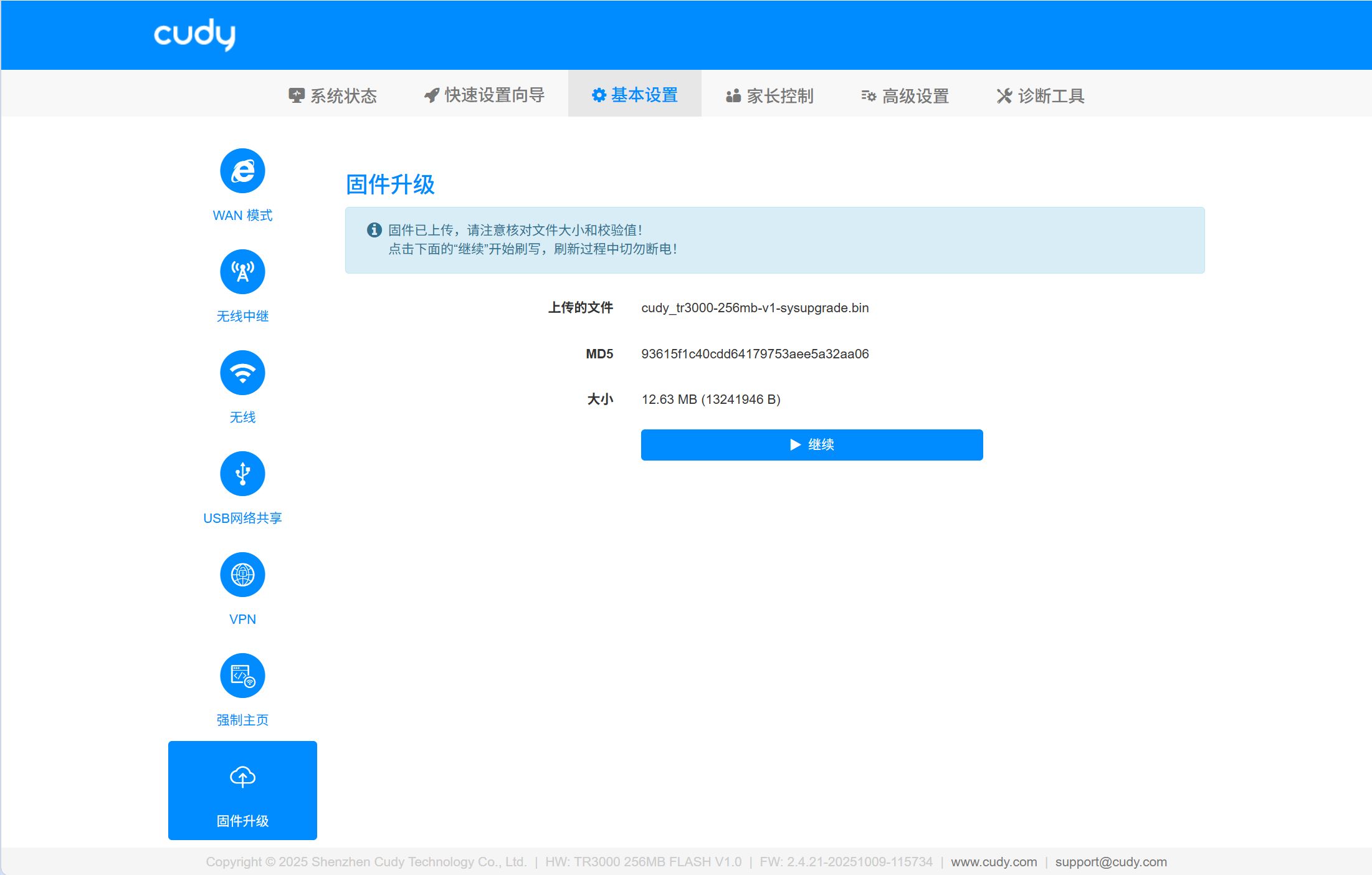Click the USB网络共享 sidebar label
Image resolution: width=1372 pixels, height=875 pixels.
click(242, 518)
